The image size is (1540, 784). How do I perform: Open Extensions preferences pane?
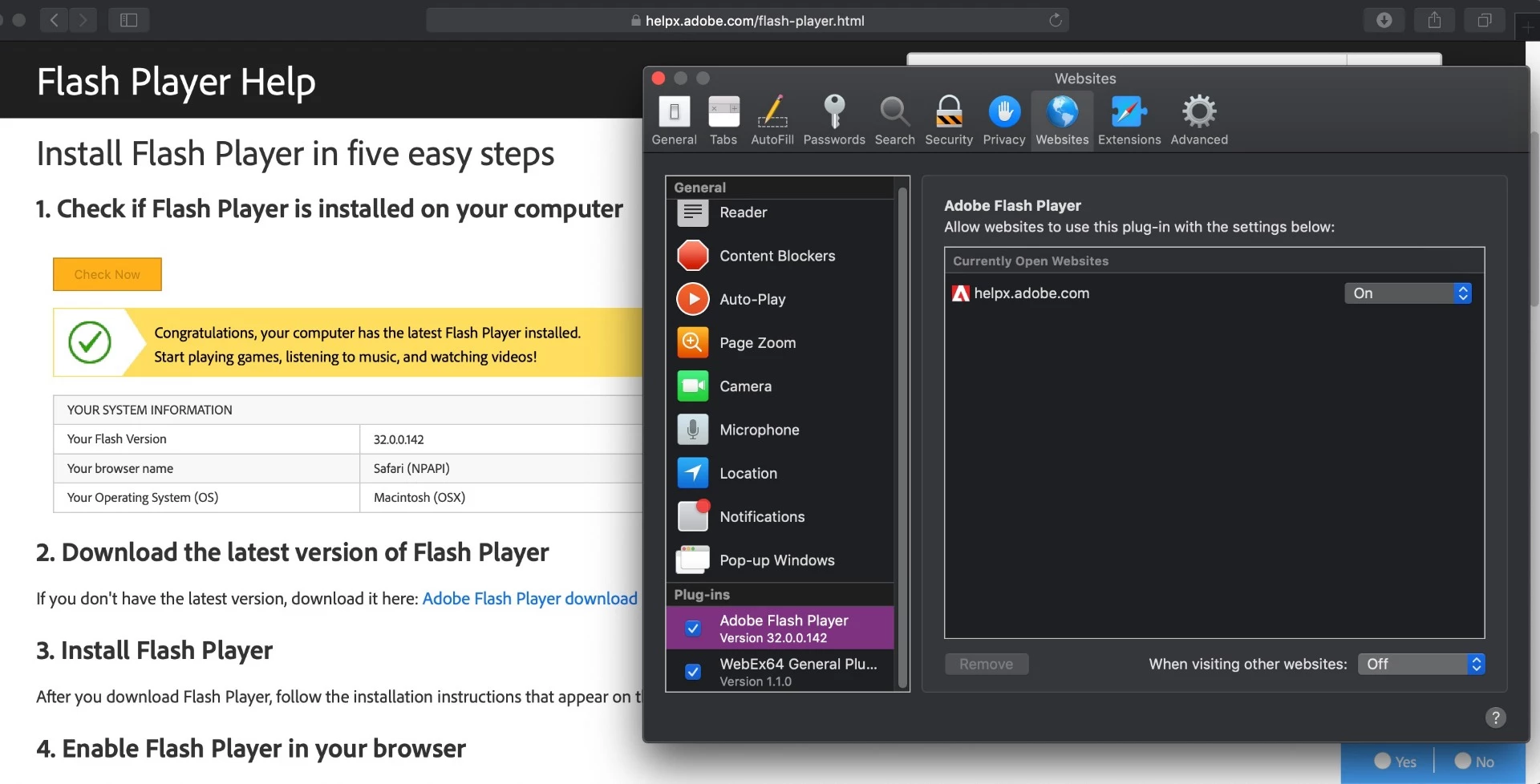click(x=1129, y=121)
